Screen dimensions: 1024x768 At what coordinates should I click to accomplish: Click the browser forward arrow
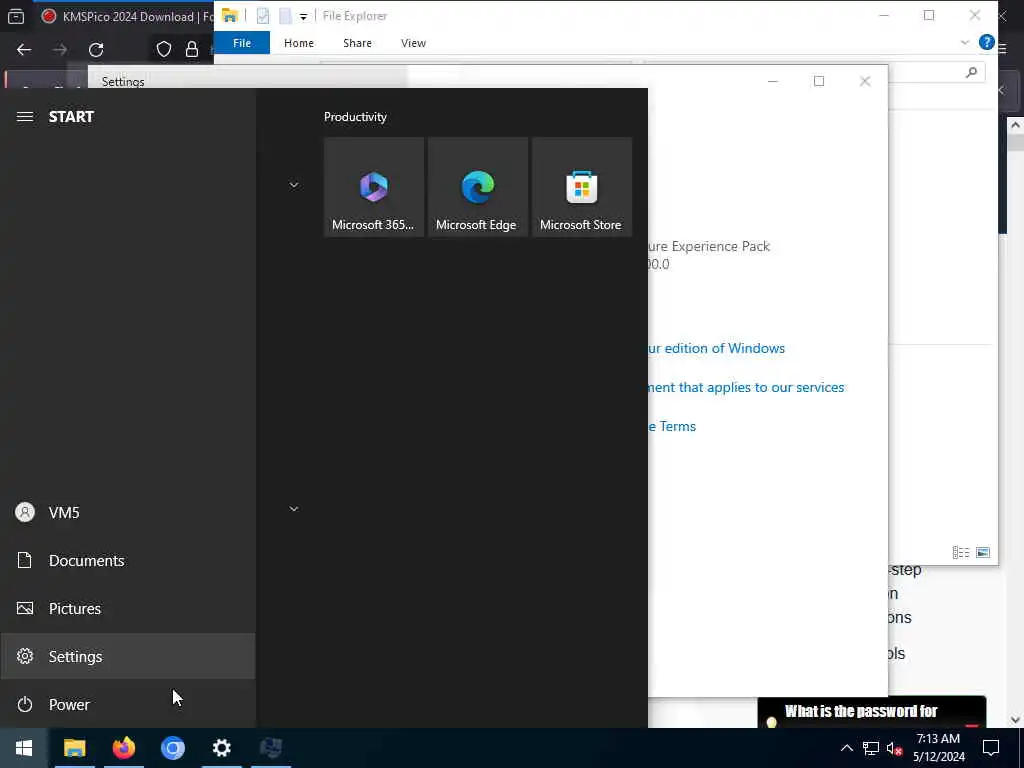[x=60, y=50]
